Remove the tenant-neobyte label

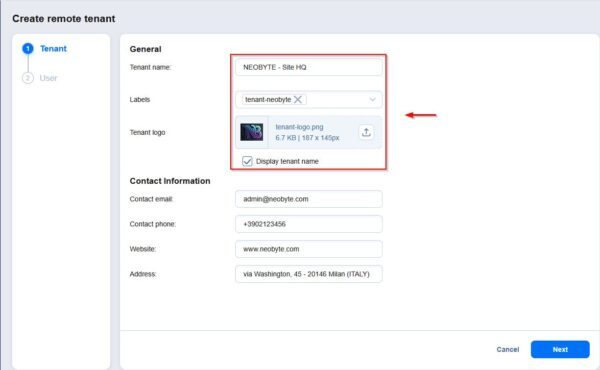(298, 99)
